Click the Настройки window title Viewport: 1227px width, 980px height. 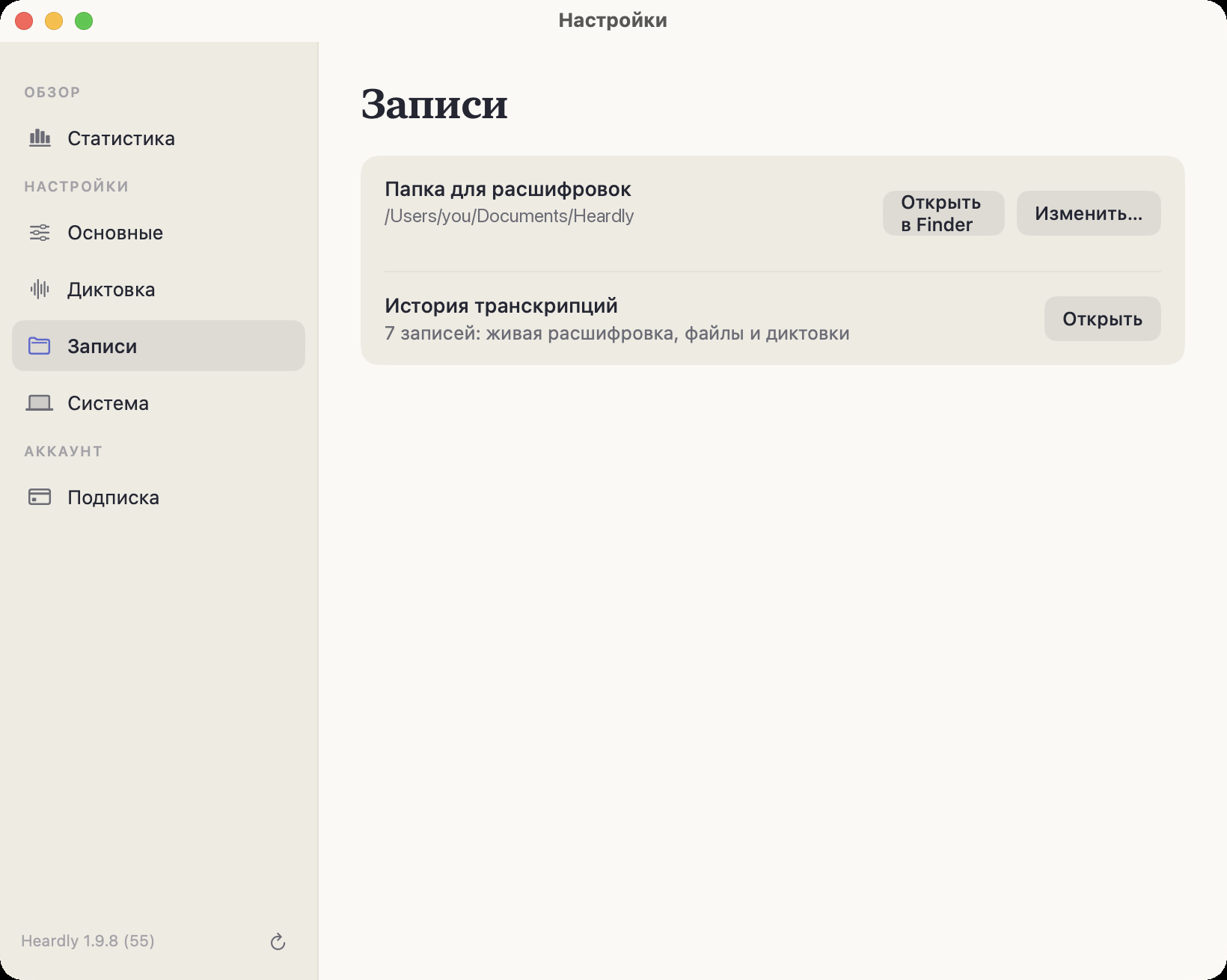[613, 20]
